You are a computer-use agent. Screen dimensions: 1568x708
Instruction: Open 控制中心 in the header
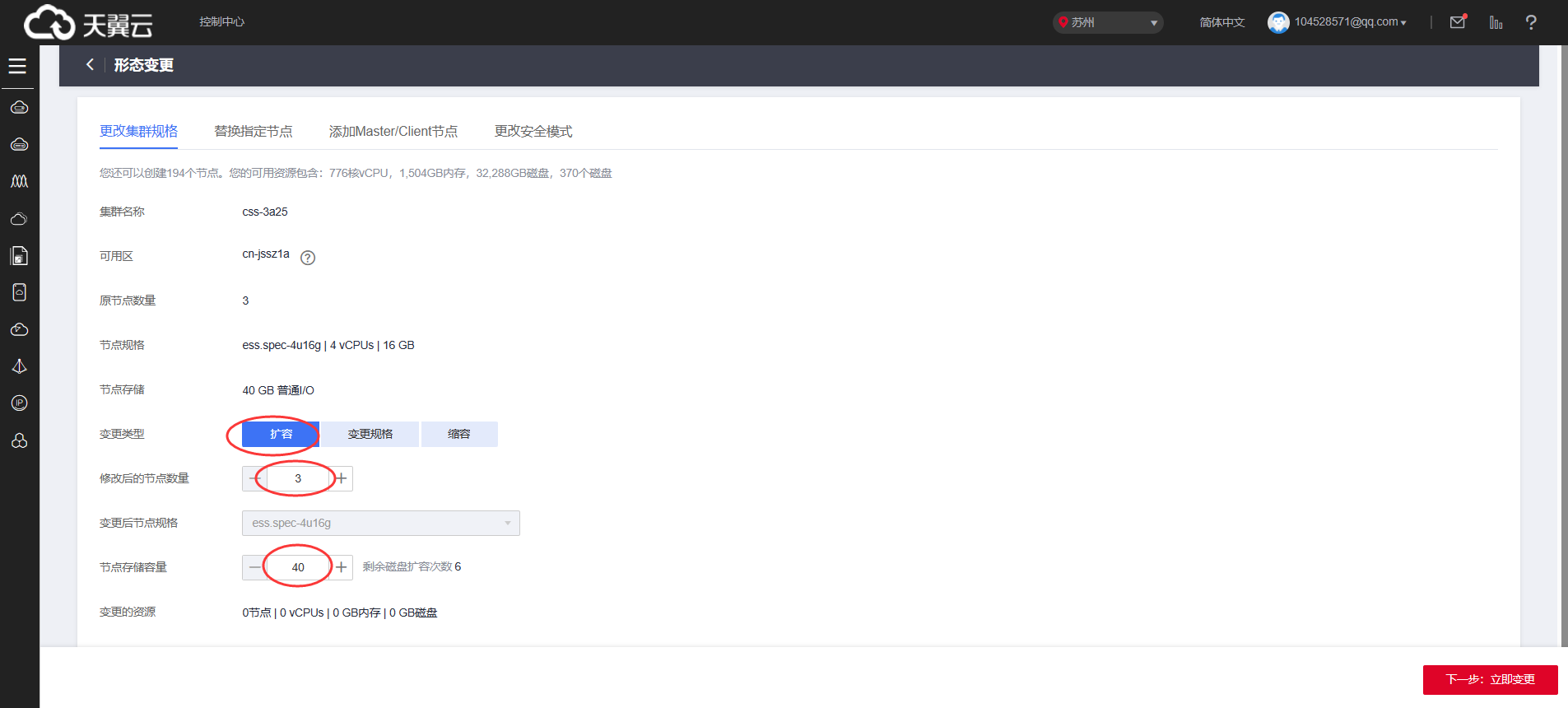pos(221,21)
